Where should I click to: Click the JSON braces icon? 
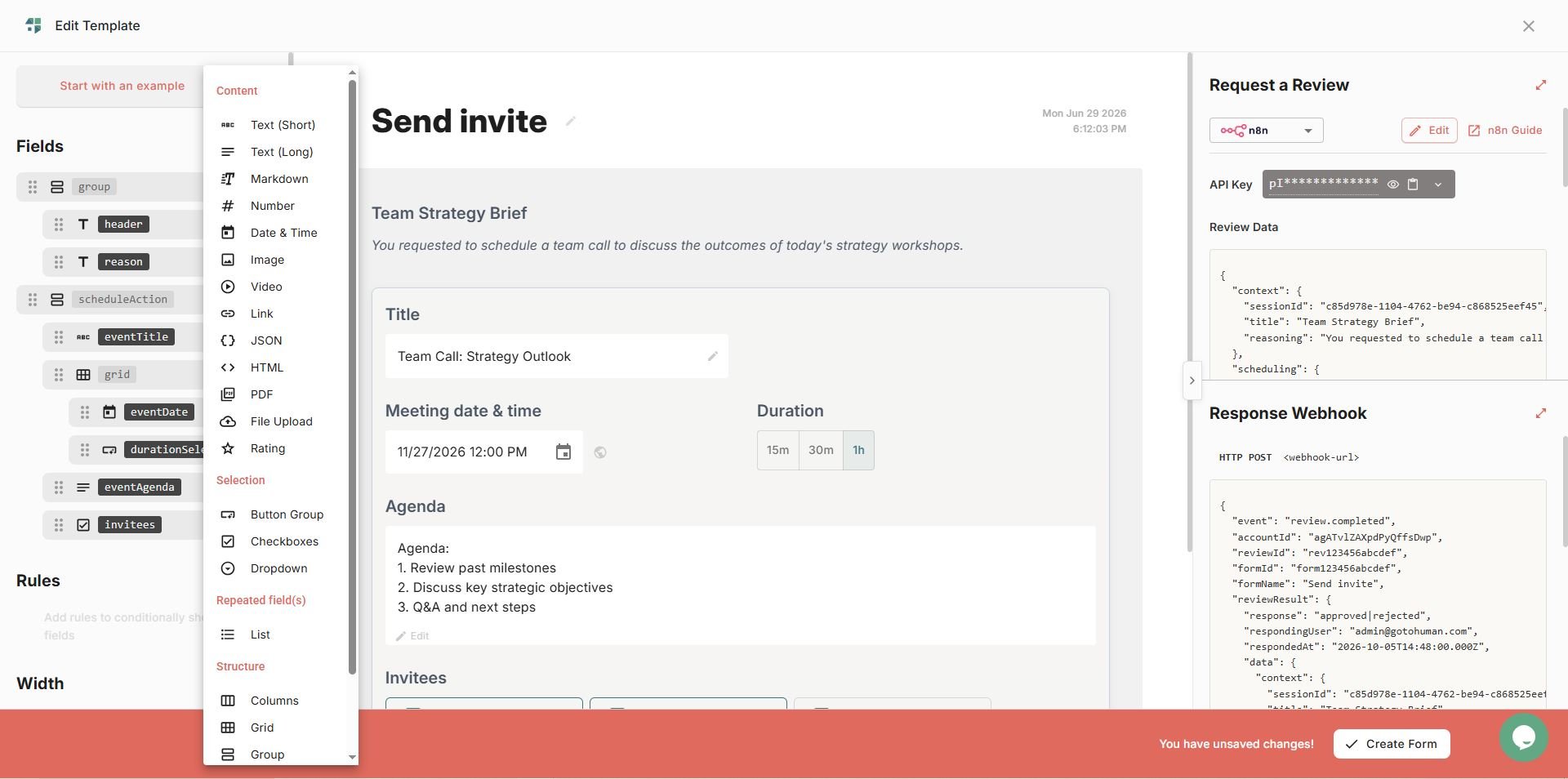coord(228,341)
